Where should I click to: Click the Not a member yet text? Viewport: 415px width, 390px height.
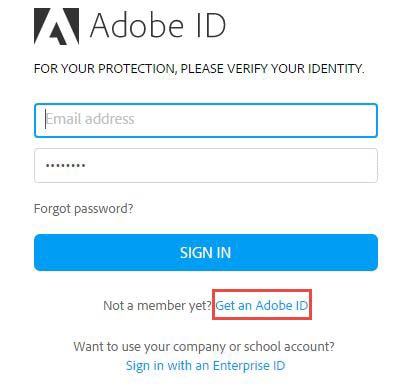(x=158, y=305)
